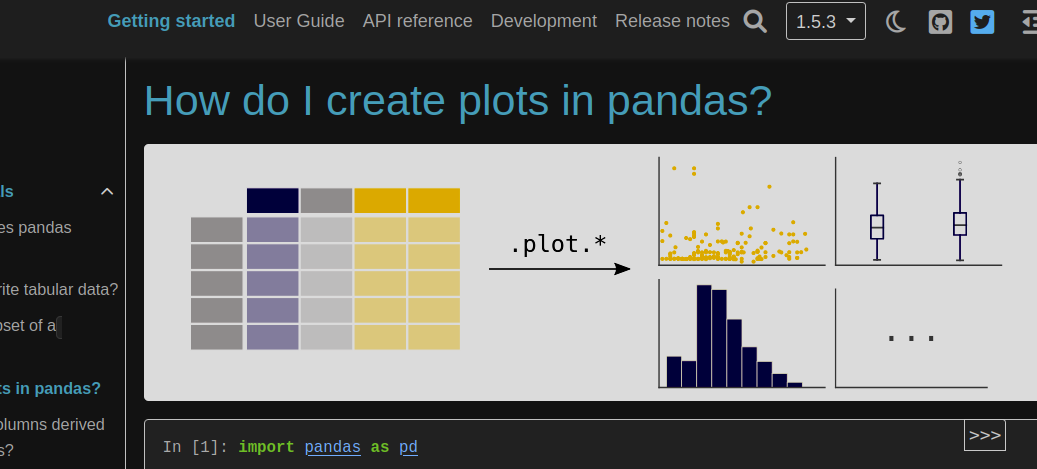This screenshot has width=1037, height=469.
Task: Toggle dark mode with the moon icon
Action: pos(895,22)
